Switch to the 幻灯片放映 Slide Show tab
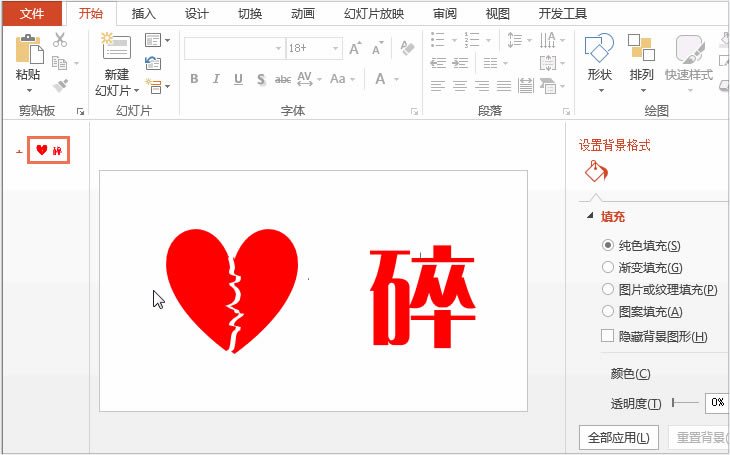 (x=374, y=14)
